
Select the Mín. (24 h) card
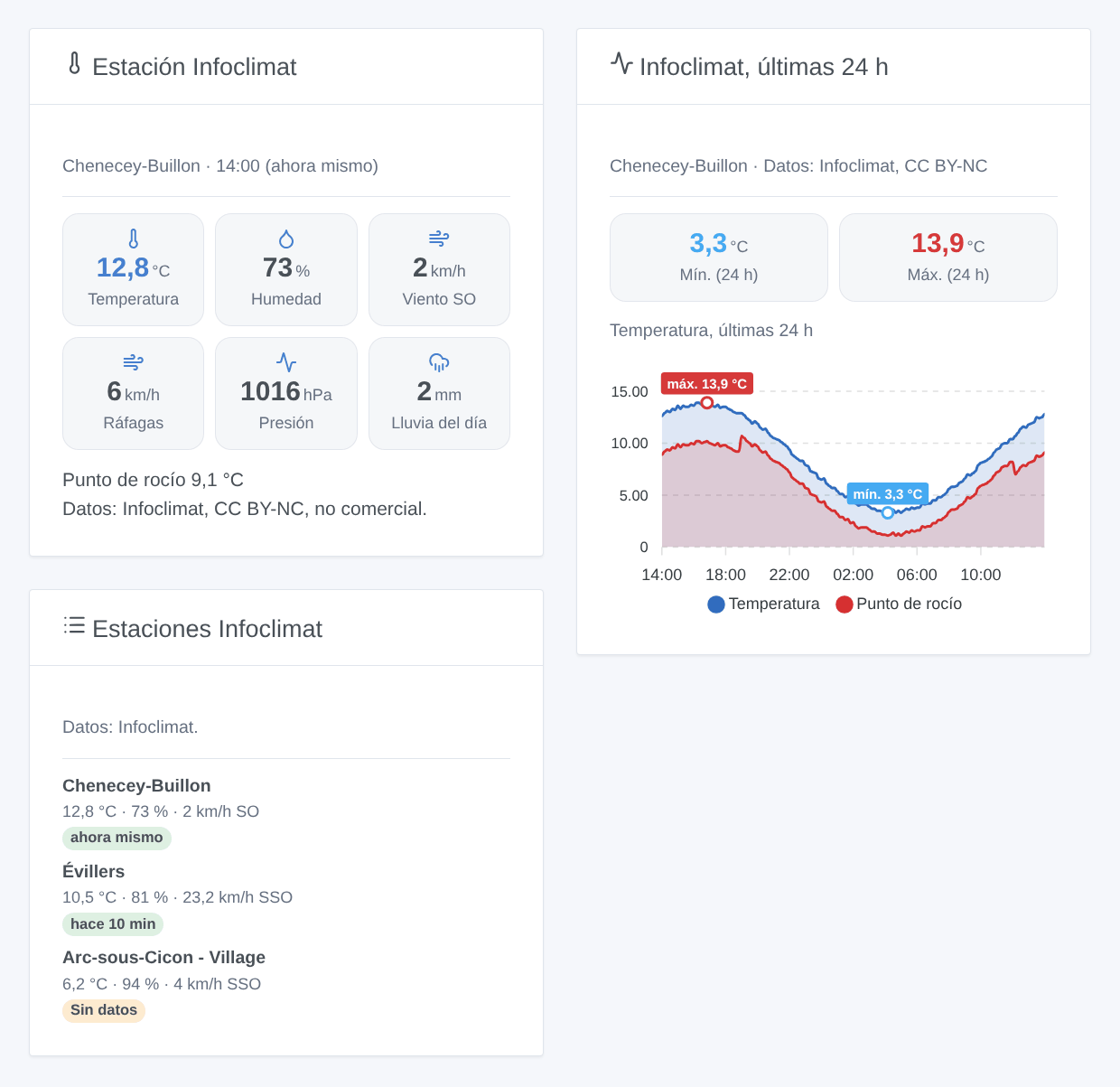(x=719, y=258)
